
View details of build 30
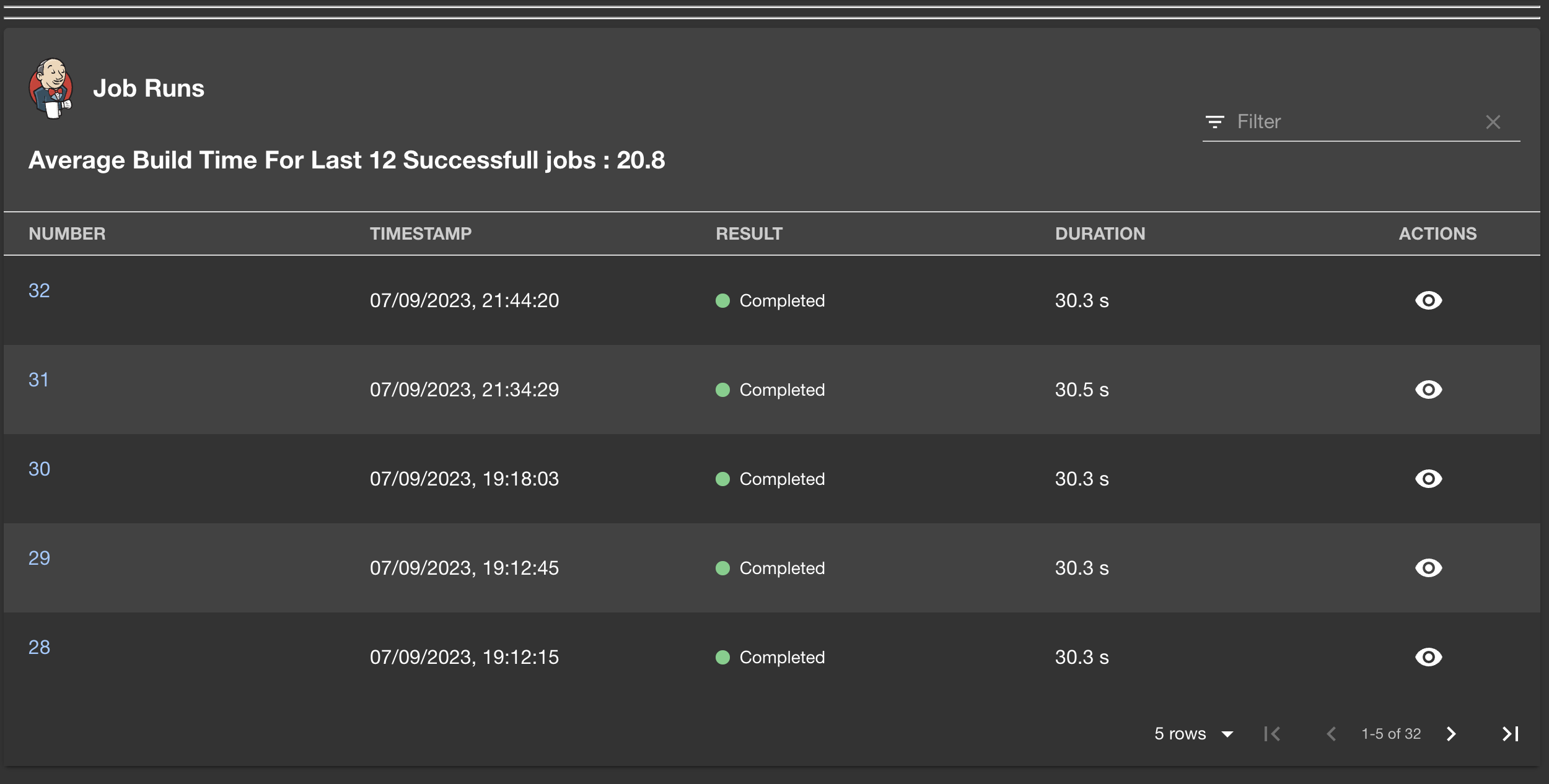(x=1428, y=479)
